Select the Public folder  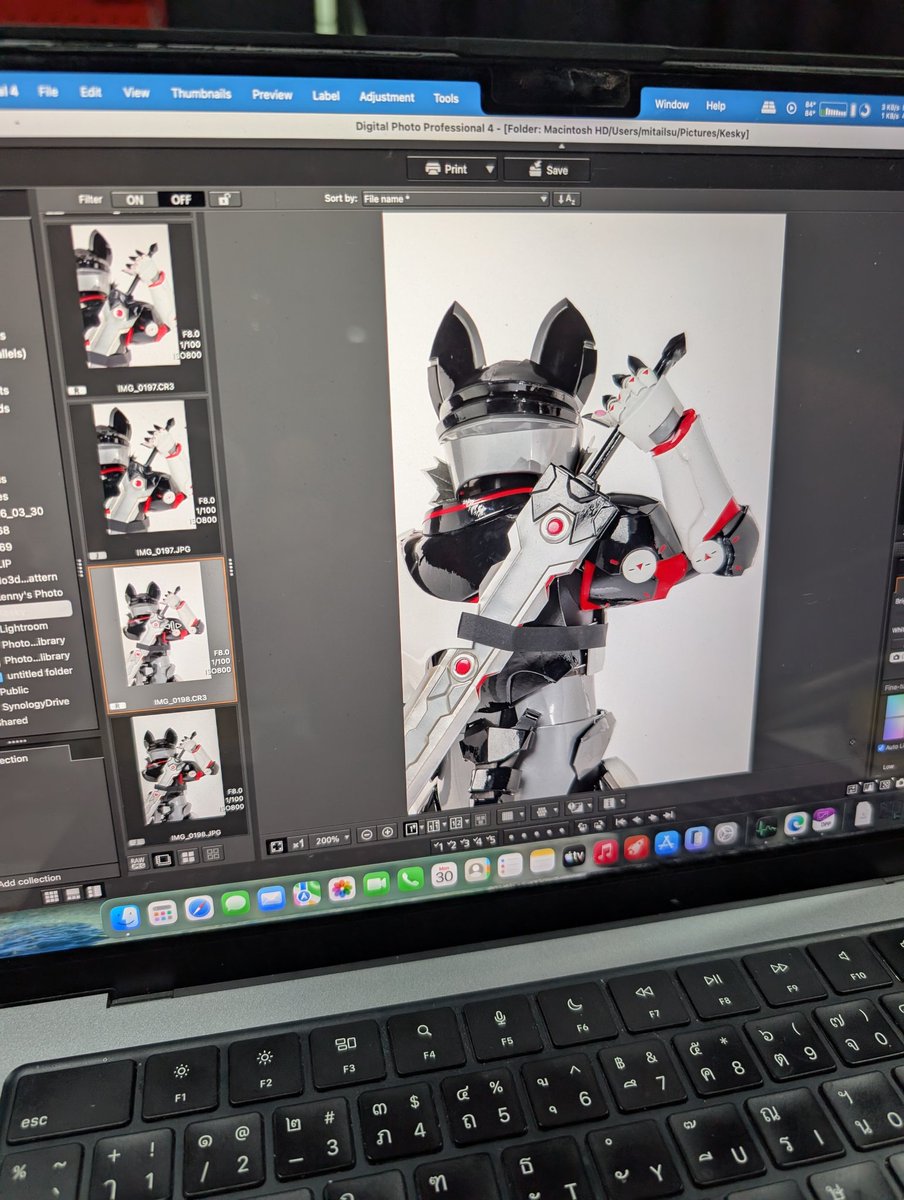click(15, 690)
